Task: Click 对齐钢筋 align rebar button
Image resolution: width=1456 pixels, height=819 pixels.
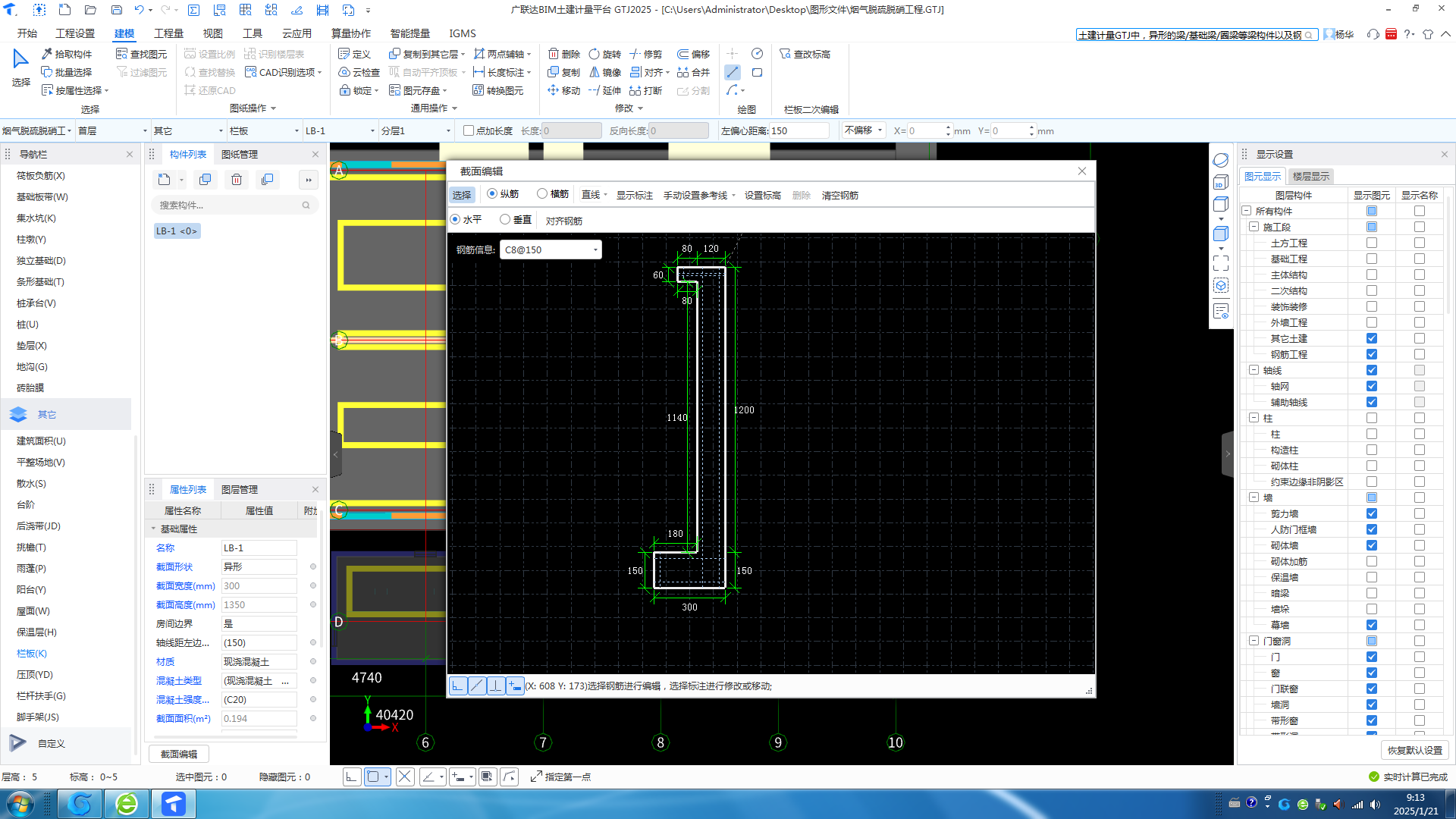Action: click(564, 221)
